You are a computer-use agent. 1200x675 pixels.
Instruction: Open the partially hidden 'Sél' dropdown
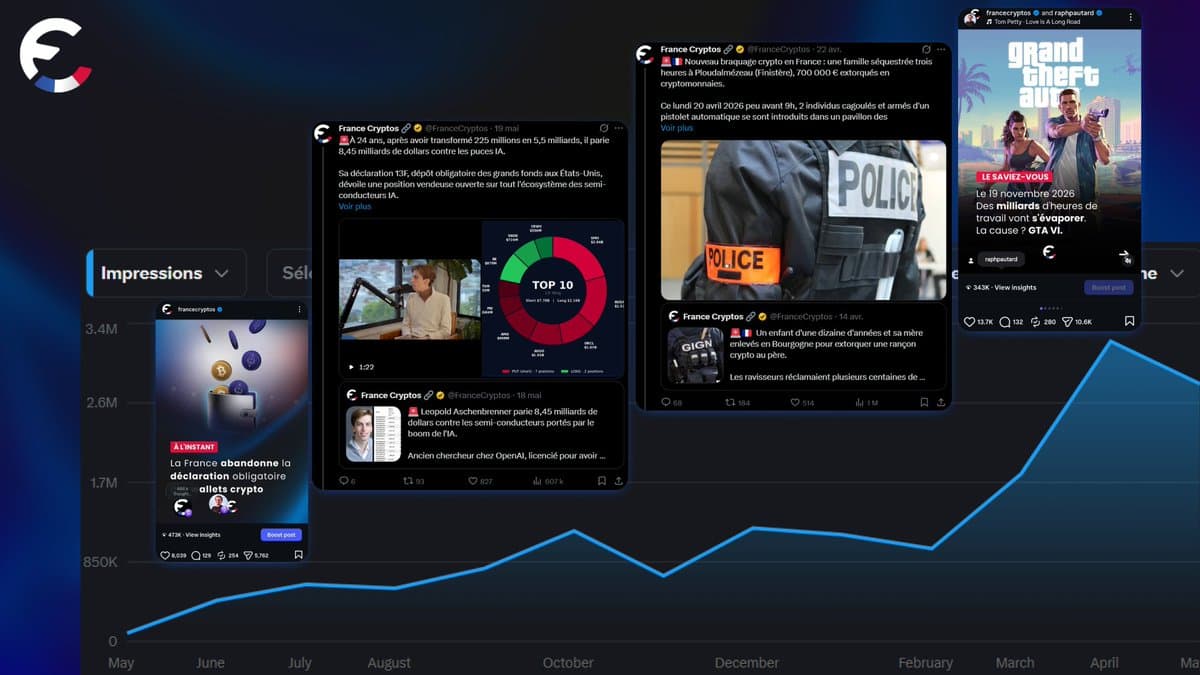pos(290,273)
